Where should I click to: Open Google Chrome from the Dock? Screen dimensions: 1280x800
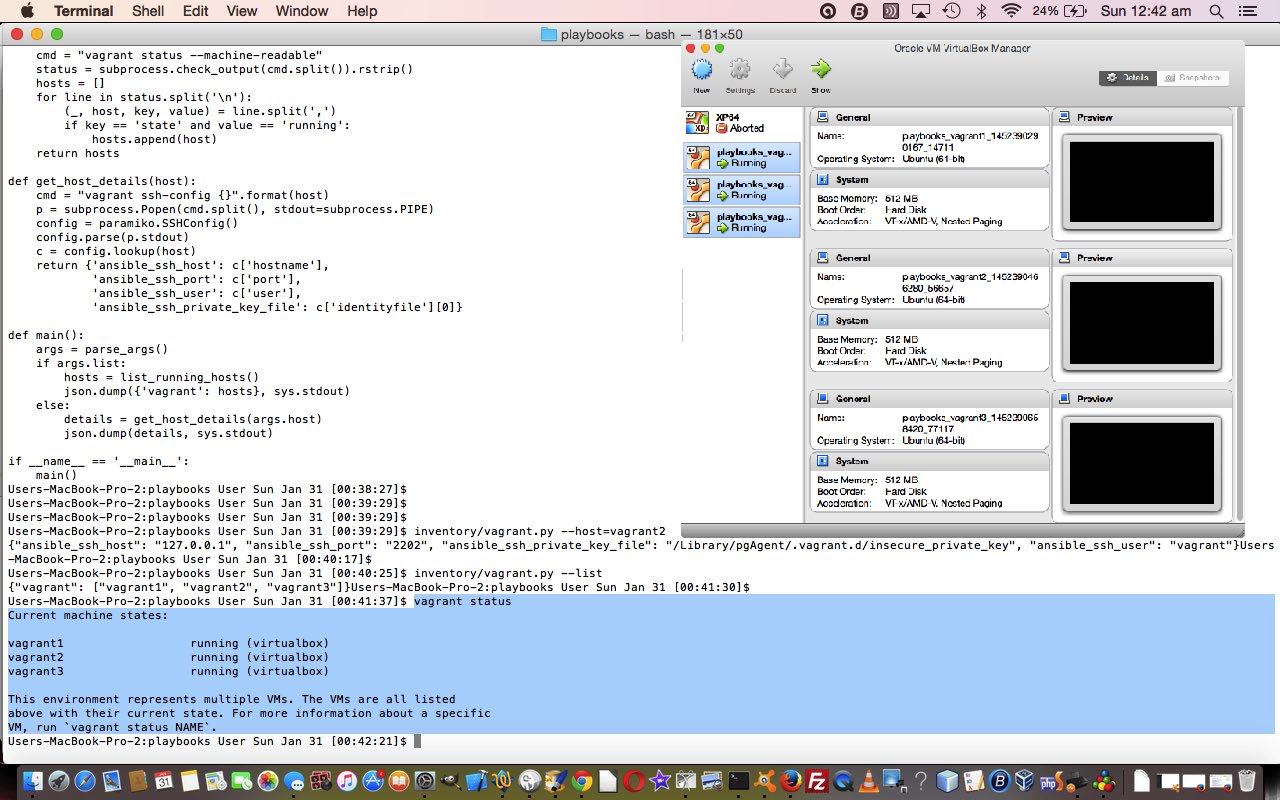point(582,779)
